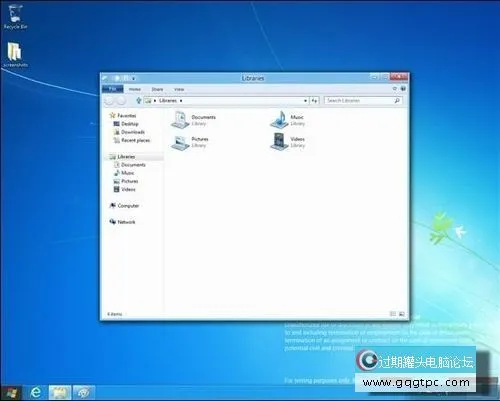Open the Recycle Bin desktop icon
This screenshot has width=500, height=401.
[15, 17]
